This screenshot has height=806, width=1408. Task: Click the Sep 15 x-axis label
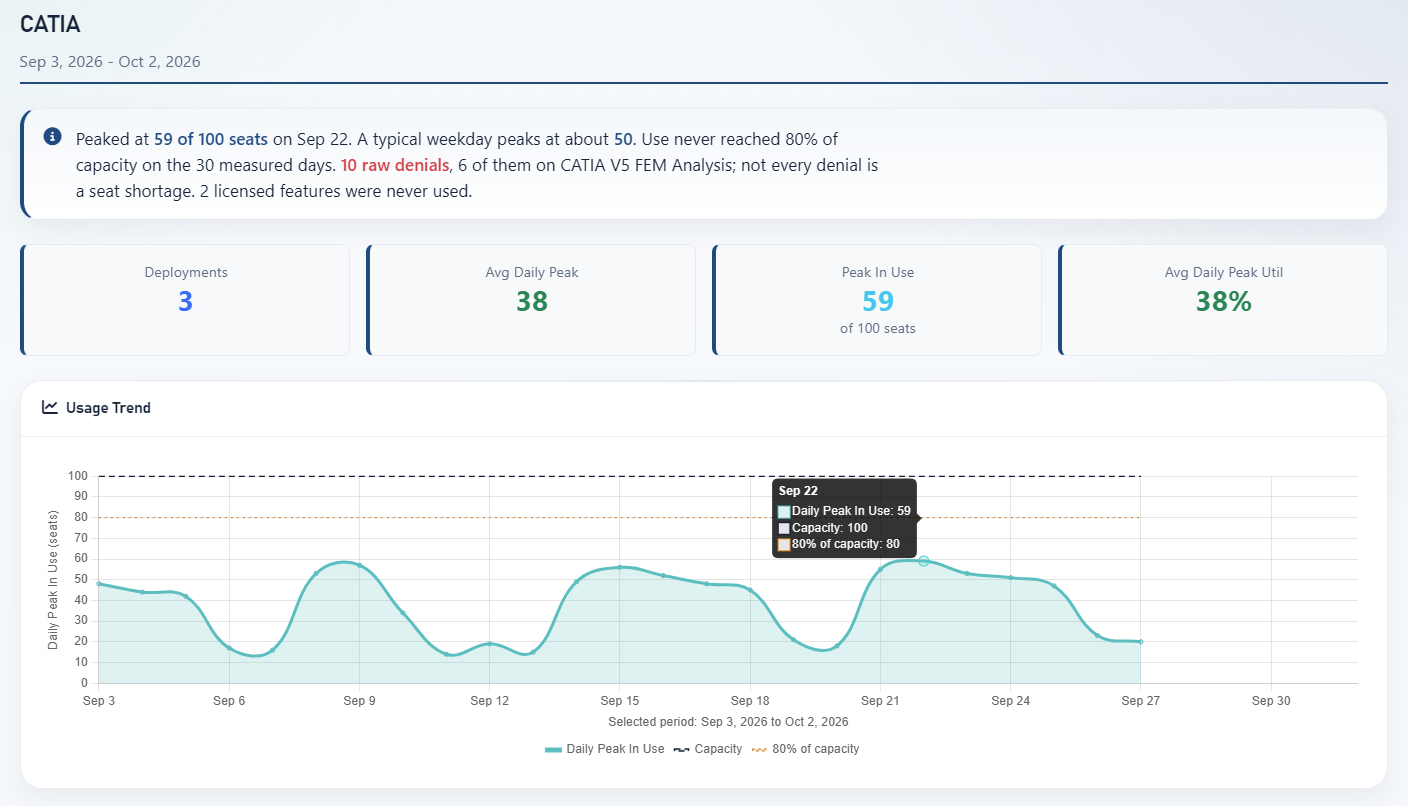tap(619, 701)
